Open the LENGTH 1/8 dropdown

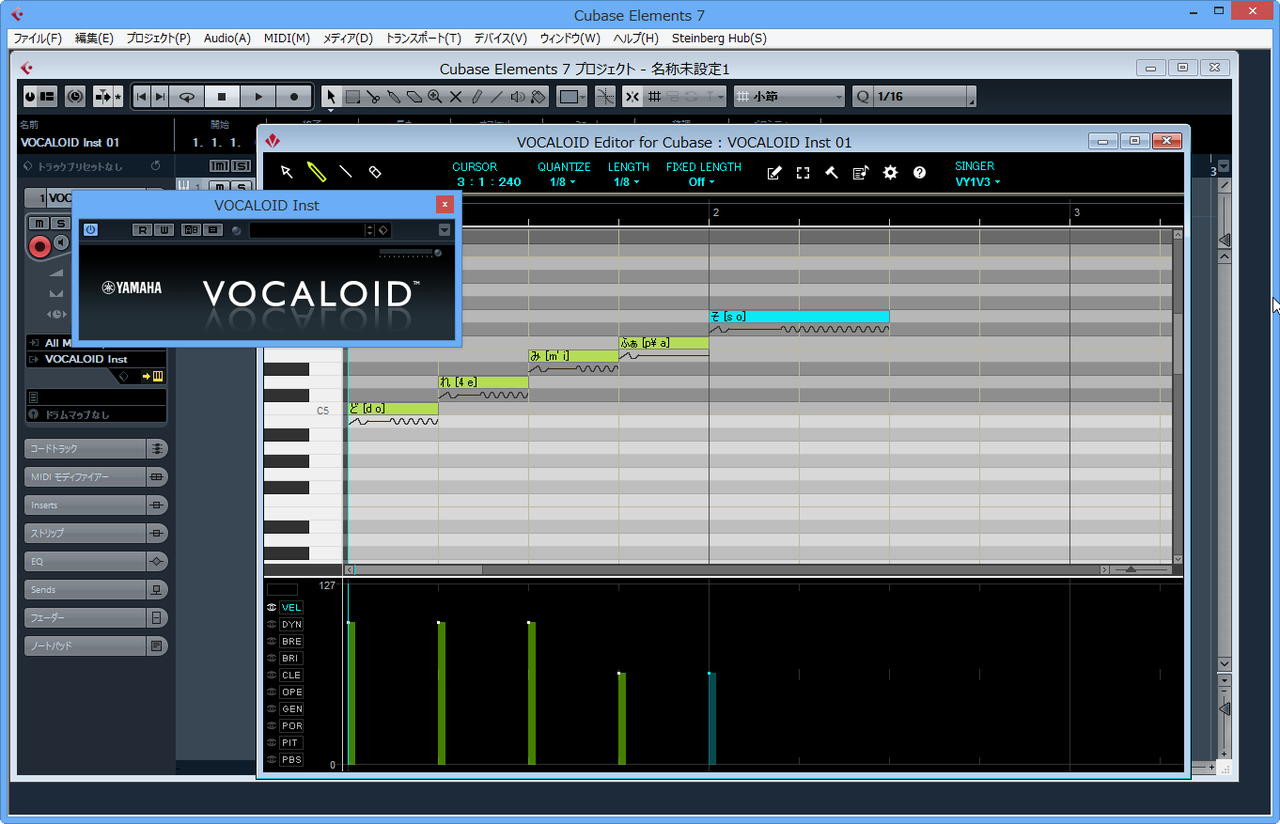(x=628, y=182)
